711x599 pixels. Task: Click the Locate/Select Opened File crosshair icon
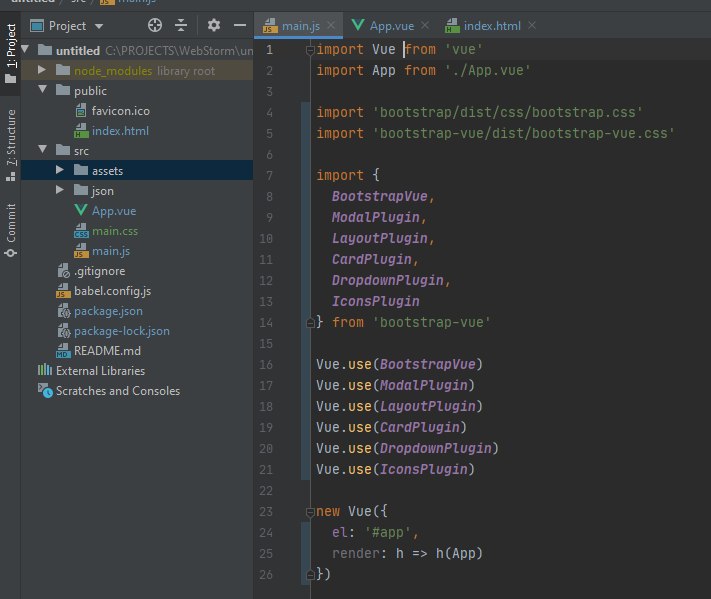coord(155,25)
